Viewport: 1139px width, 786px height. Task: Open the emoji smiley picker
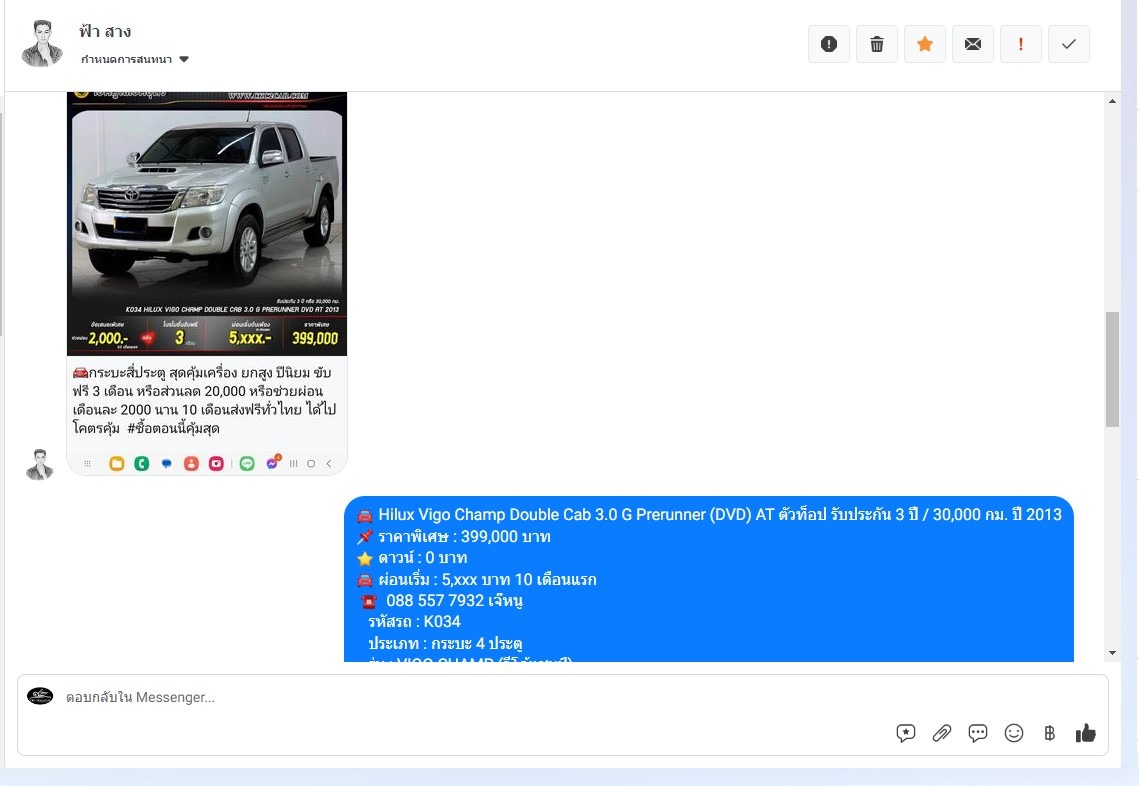[x=1014, y=733]
